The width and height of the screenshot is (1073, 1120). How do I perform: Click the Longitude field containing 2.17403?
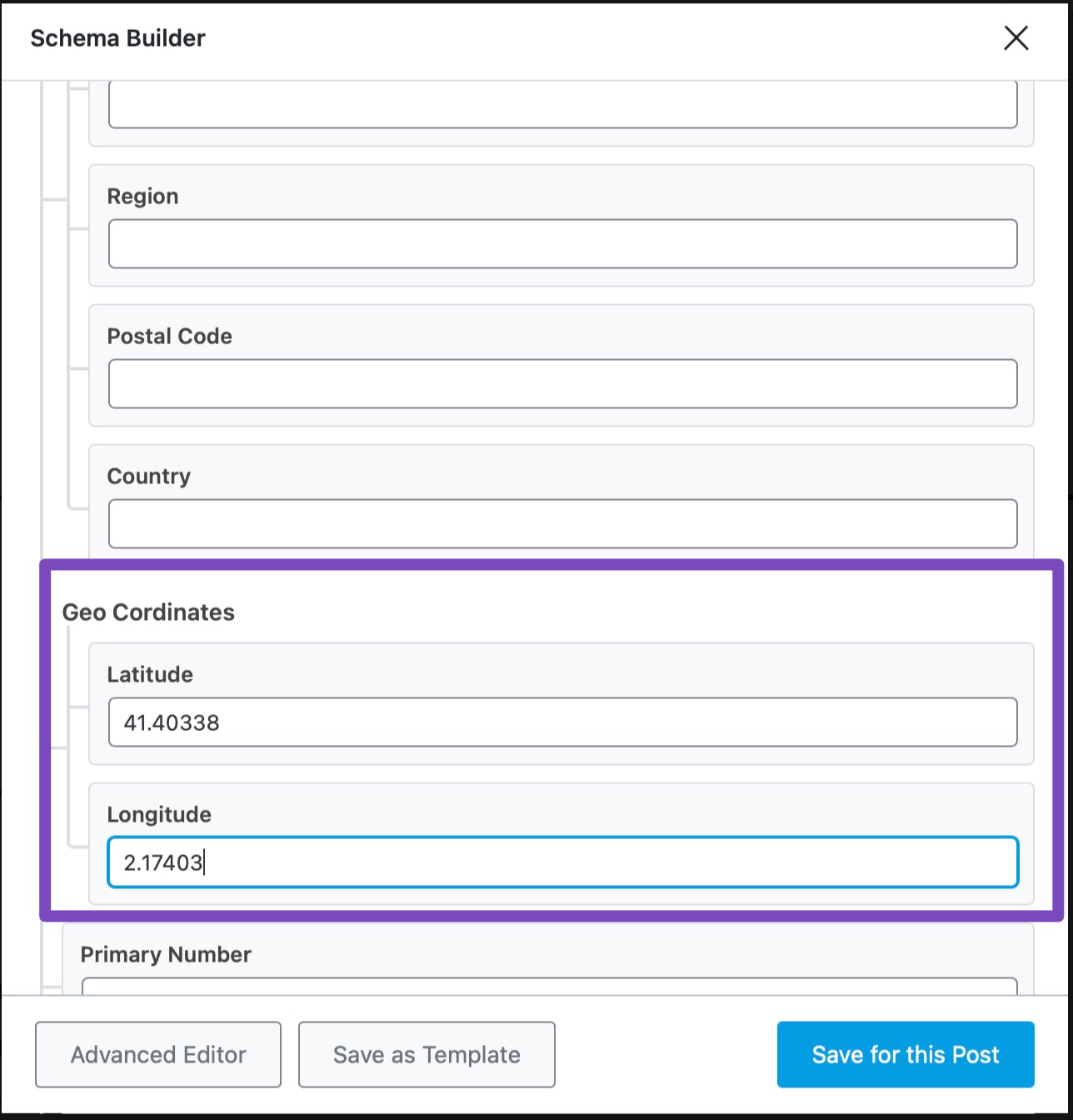point(562,862)
